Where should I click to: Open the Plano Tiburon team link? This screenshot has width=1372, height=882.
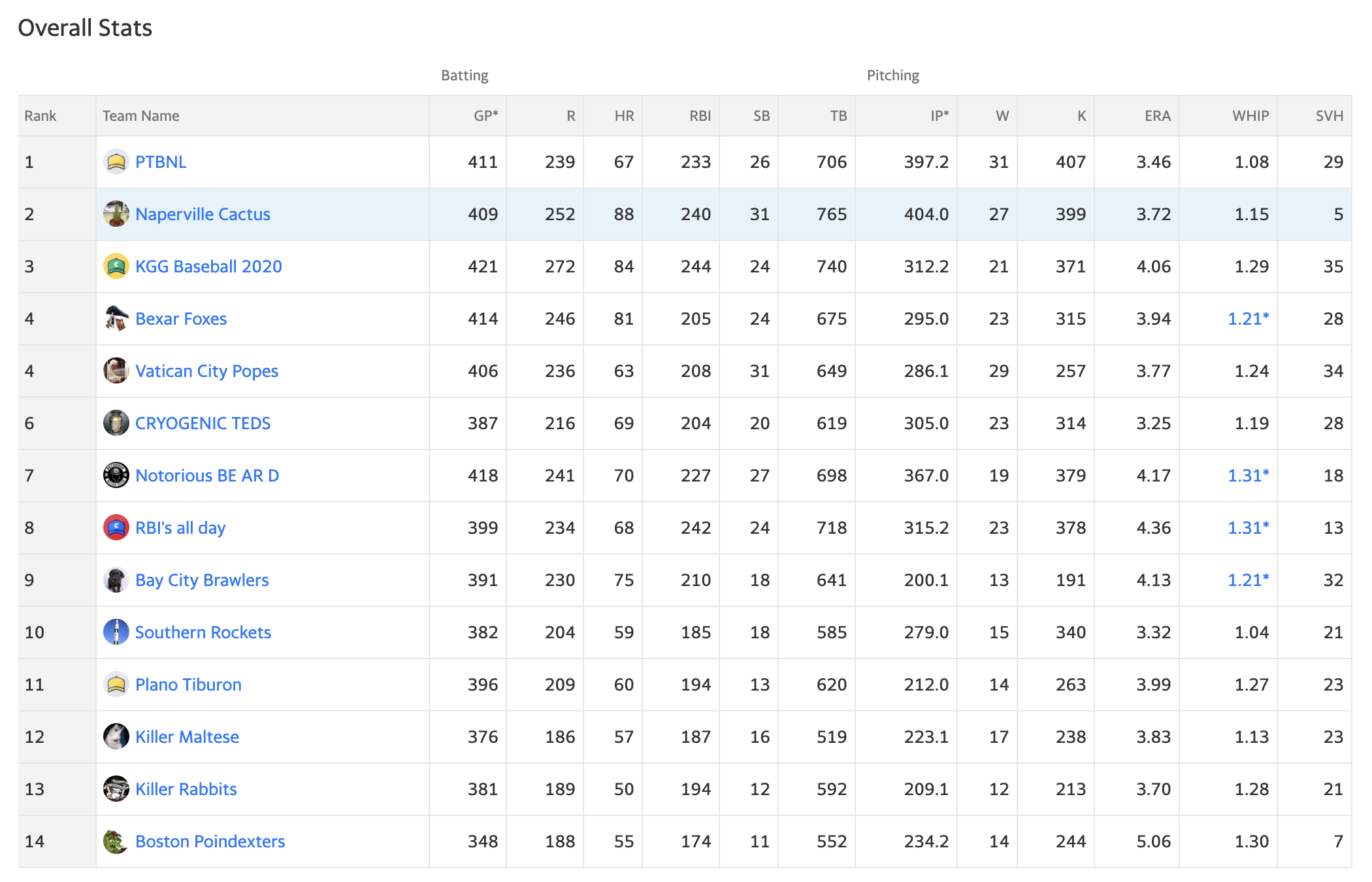tap(188, 685)
